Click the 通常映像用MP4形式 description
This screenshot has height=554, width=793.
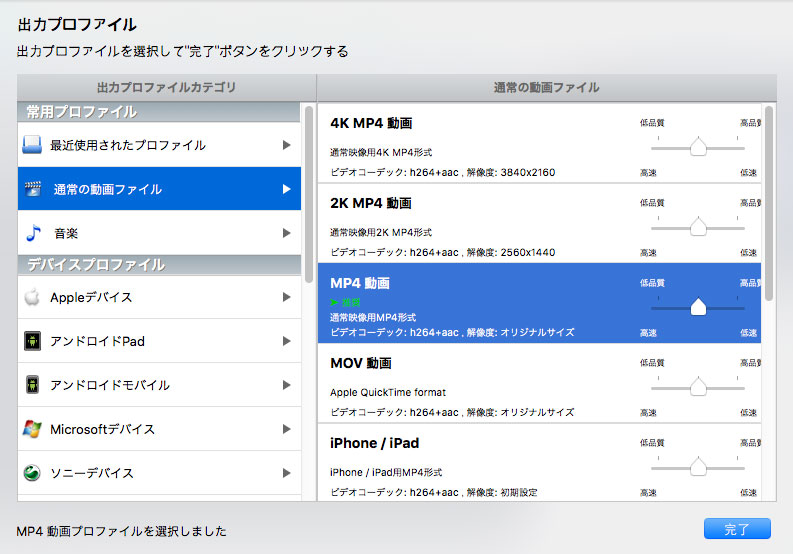click(373, 317)
